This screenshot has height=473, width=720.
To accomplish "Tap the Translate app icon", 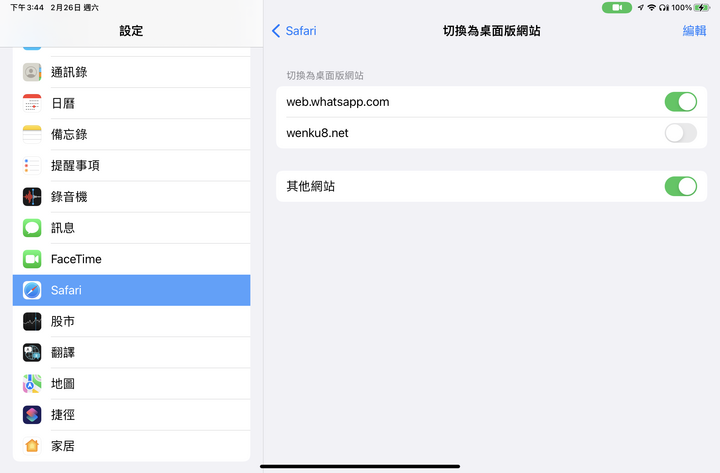I will pyautogui.click(x=32, y=353).
